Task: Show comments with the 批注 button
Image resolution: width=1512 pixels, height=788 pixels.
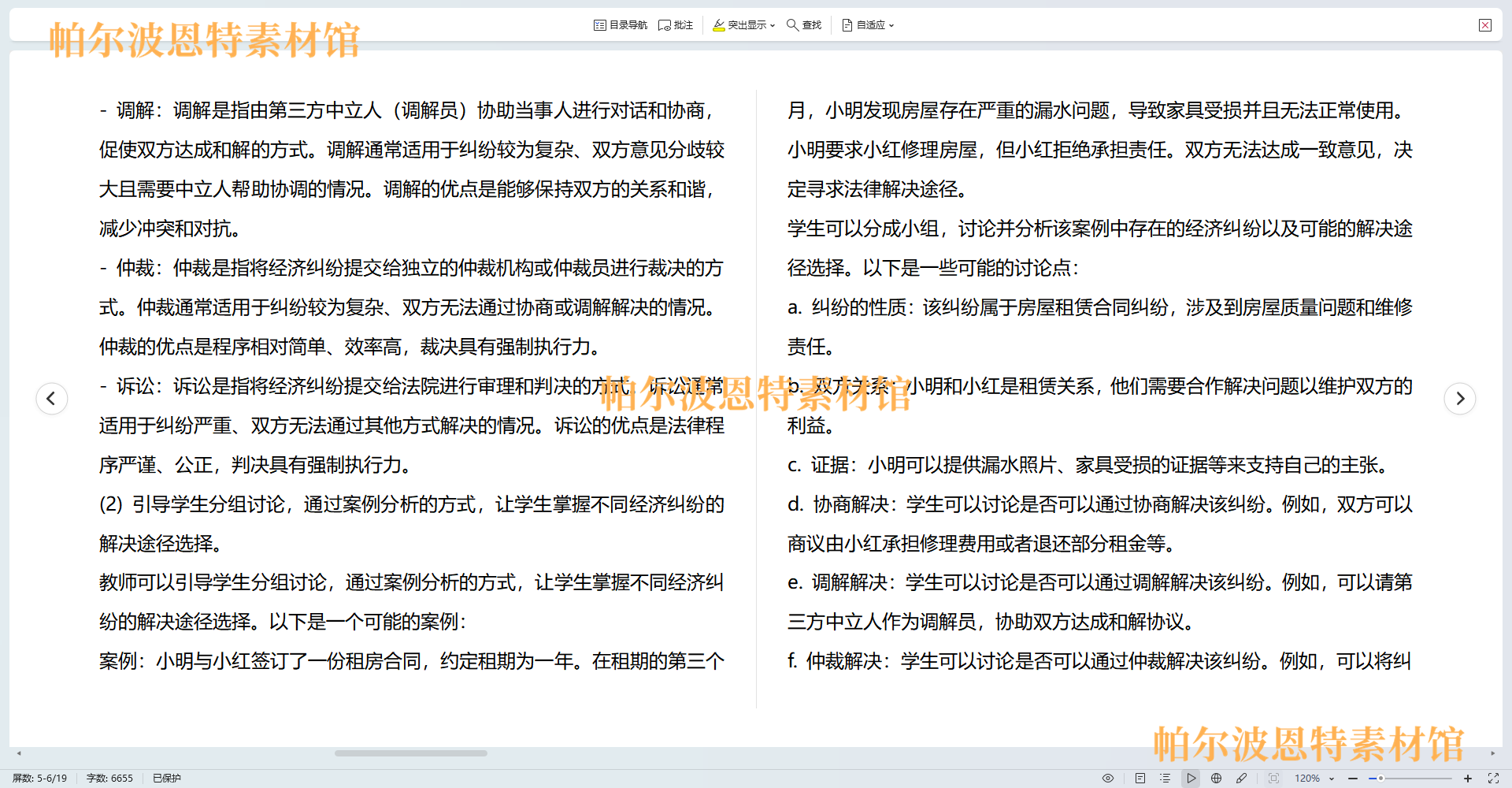Action: [x=676, y=25]
